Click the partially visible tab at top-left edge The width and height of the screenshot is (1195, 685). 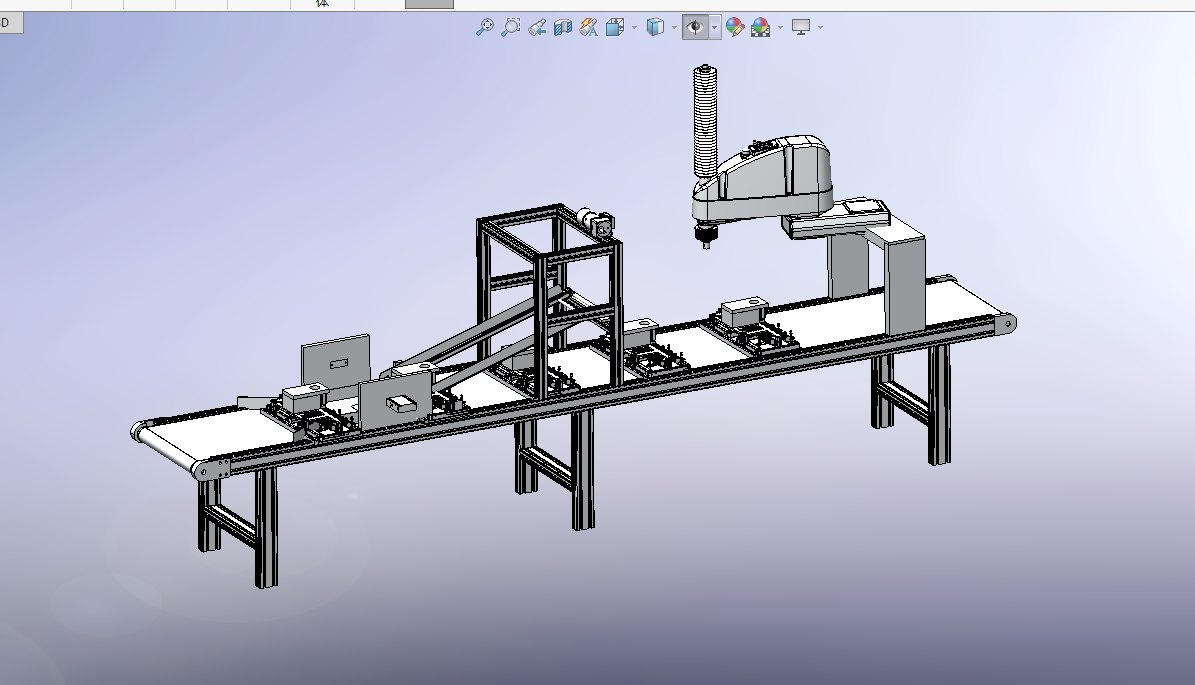[10, 23]
